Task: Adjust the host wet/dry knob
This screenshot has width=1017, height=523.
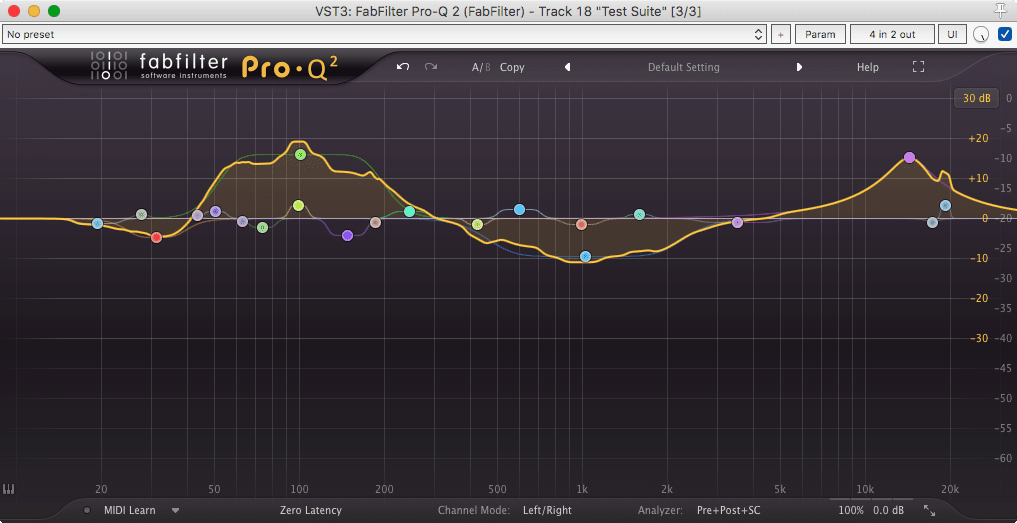Action: point(982,34)
